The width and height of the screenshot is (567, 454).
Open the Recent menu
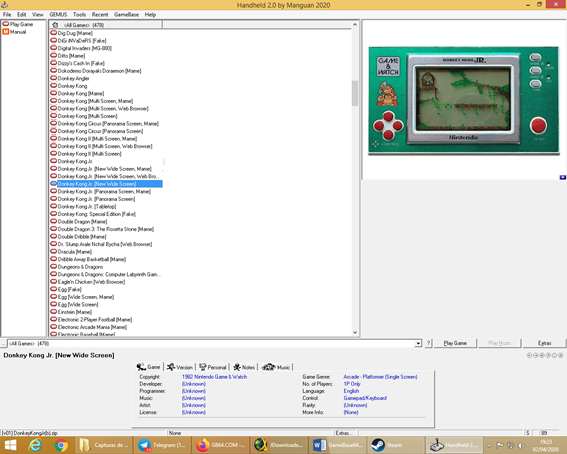(100, 14)
